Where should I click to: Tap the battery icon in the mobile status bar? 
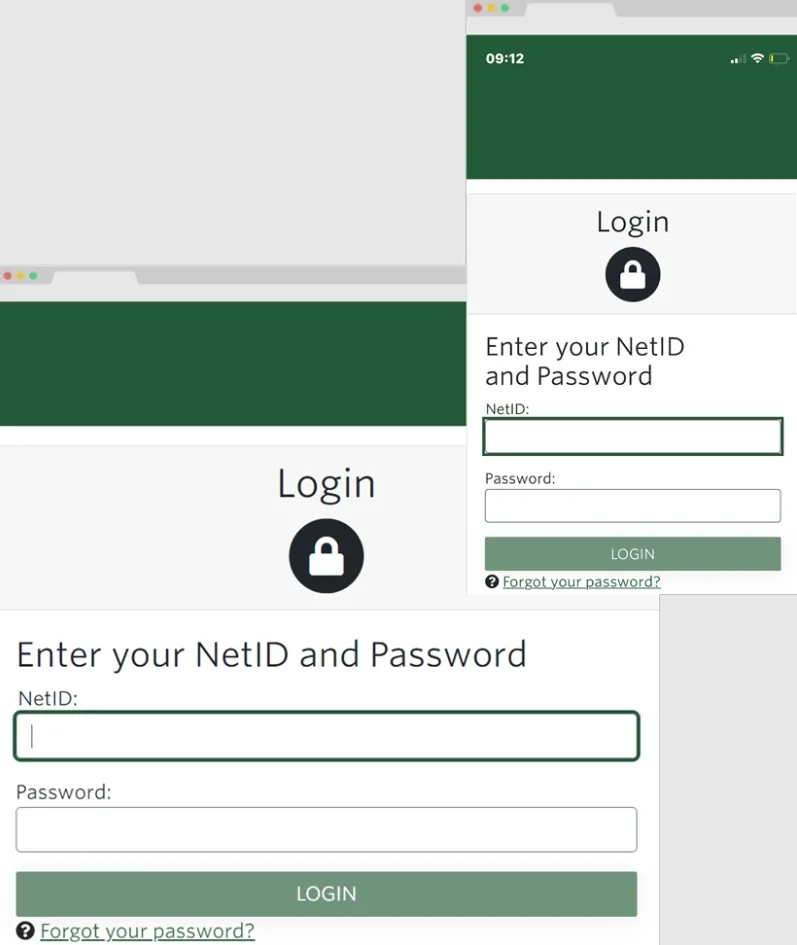click(779, 59)
